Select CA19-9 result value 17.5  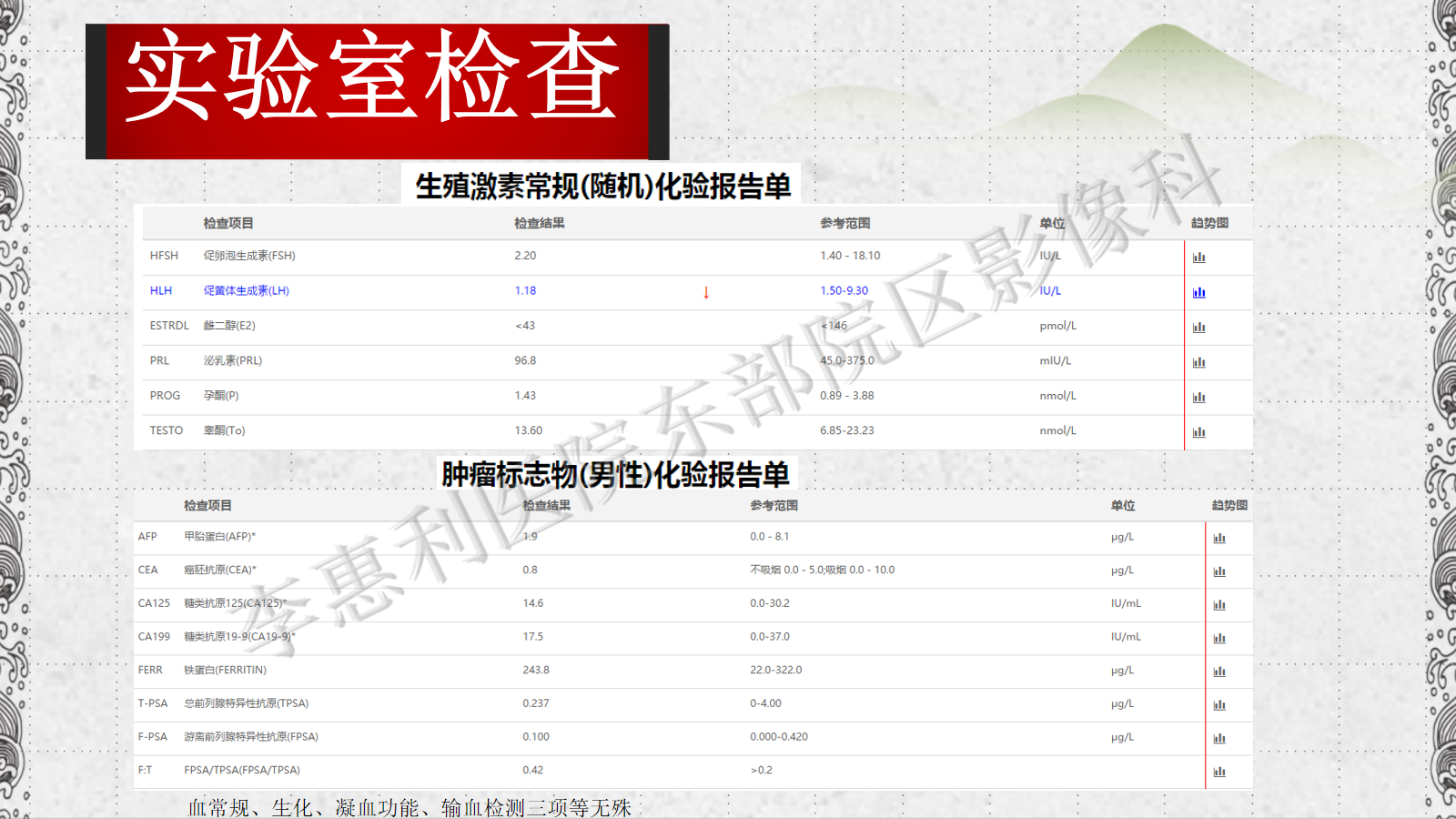click(x=532, y=637)
